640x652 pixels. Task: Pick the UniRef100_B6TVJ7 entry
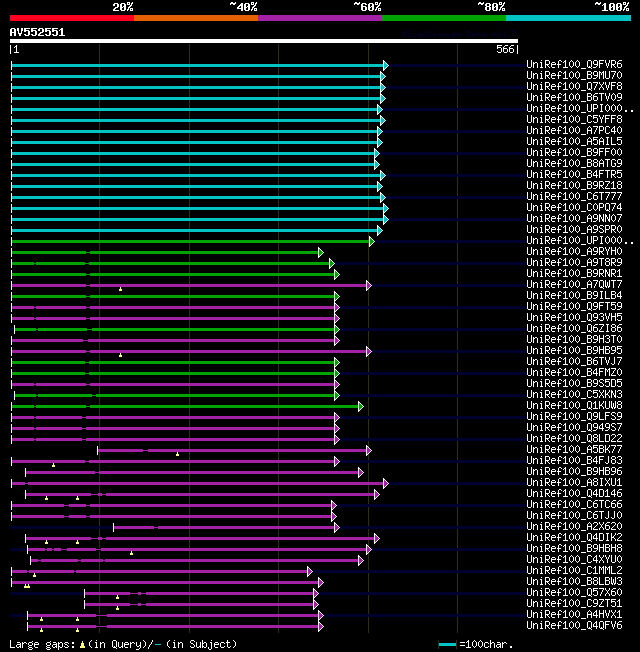pos(574,362)
